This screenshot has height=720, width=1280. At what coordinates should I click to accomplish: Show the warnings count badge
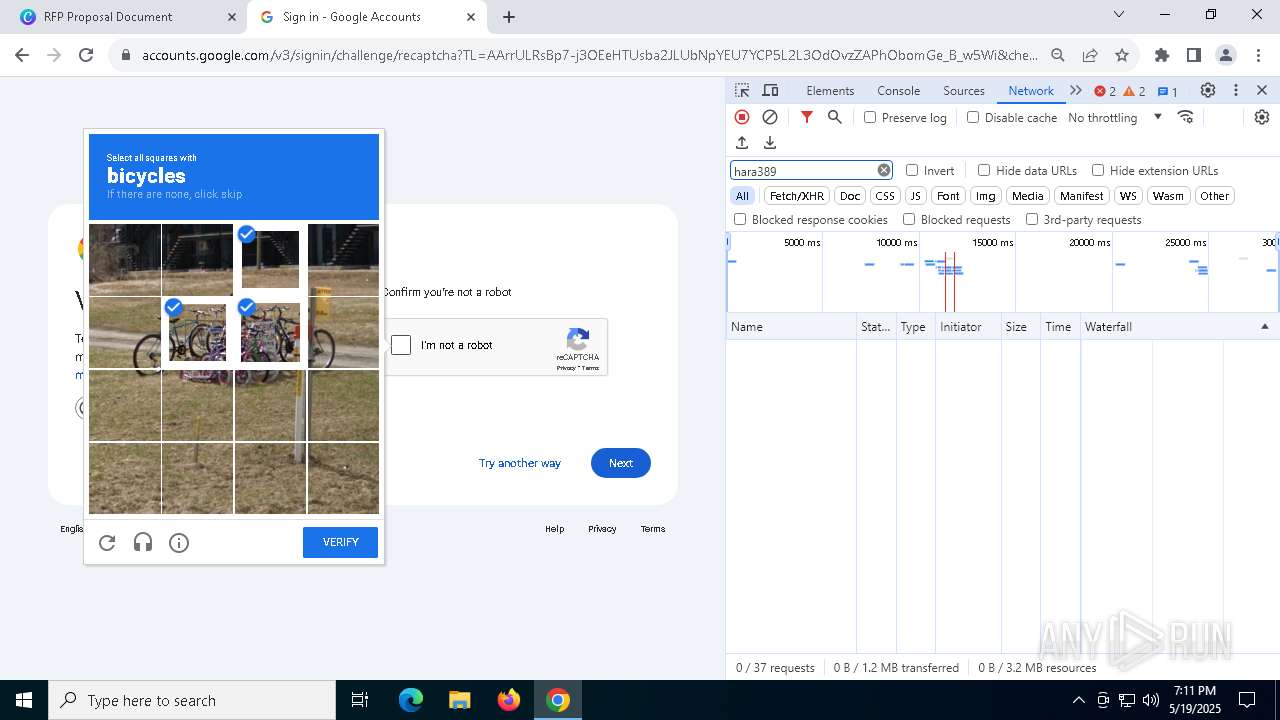[x=1135, y=91]
